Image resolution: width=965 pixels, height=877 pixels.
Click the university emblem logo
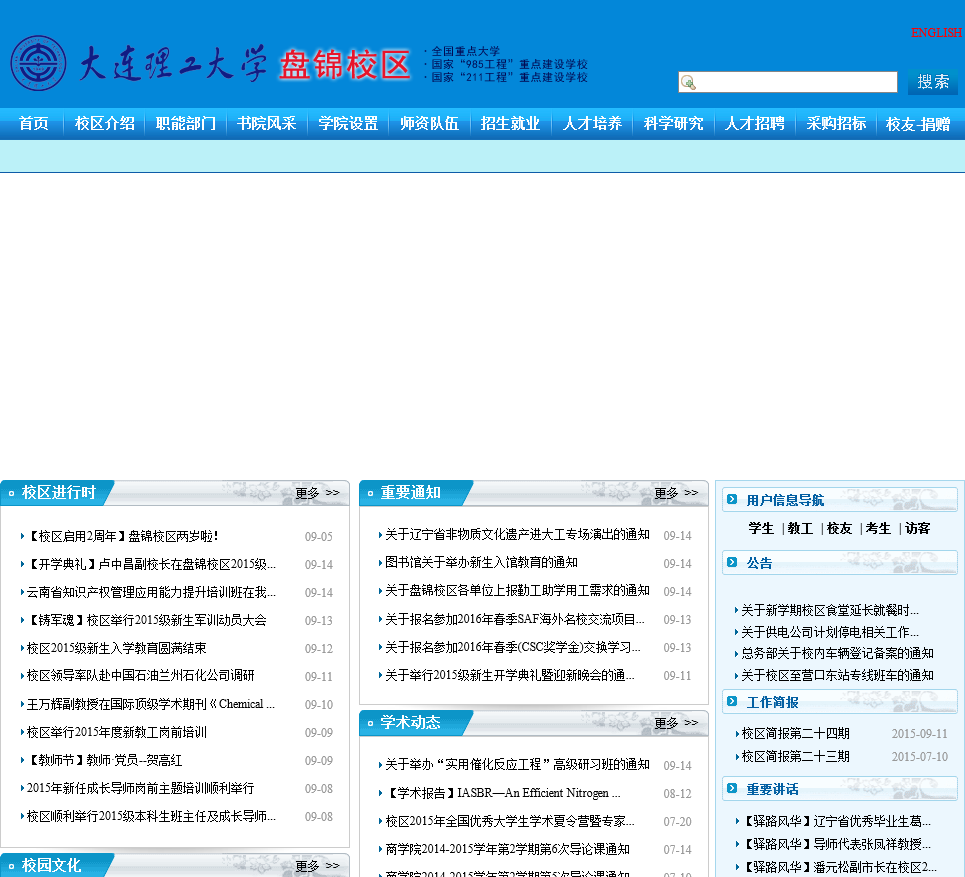[x=38, y=63]
